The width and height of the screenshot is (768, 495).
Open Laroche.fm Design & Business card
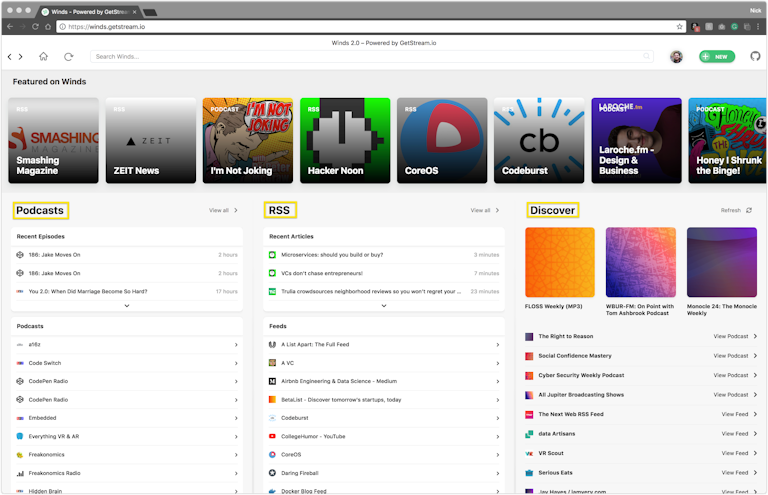636,141
